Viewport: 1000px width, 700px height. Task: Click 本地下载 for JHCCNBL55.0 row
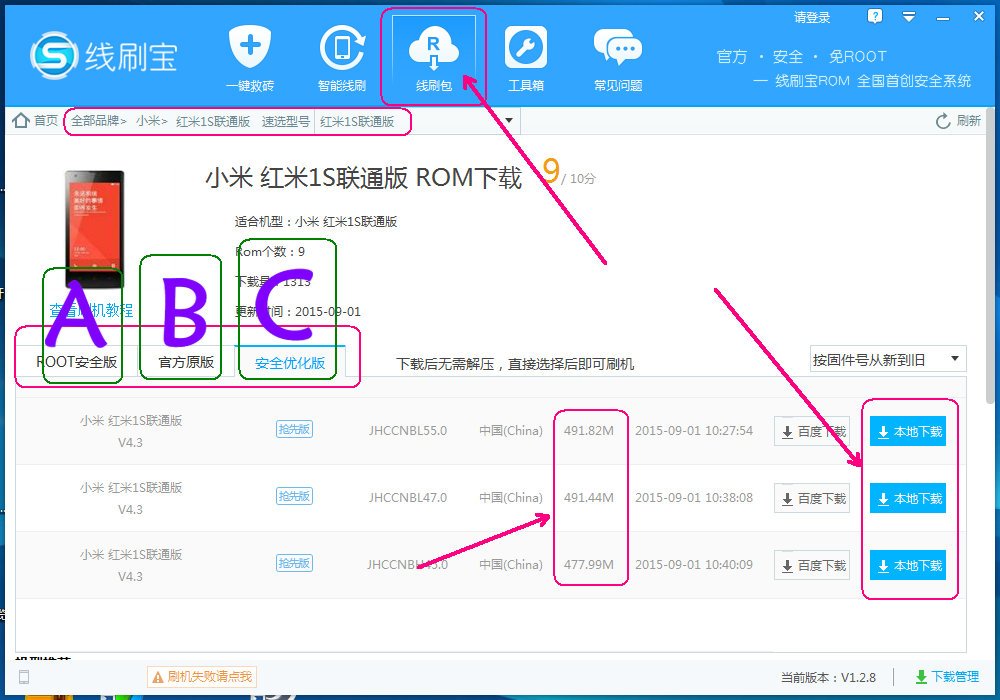[908, 432]
